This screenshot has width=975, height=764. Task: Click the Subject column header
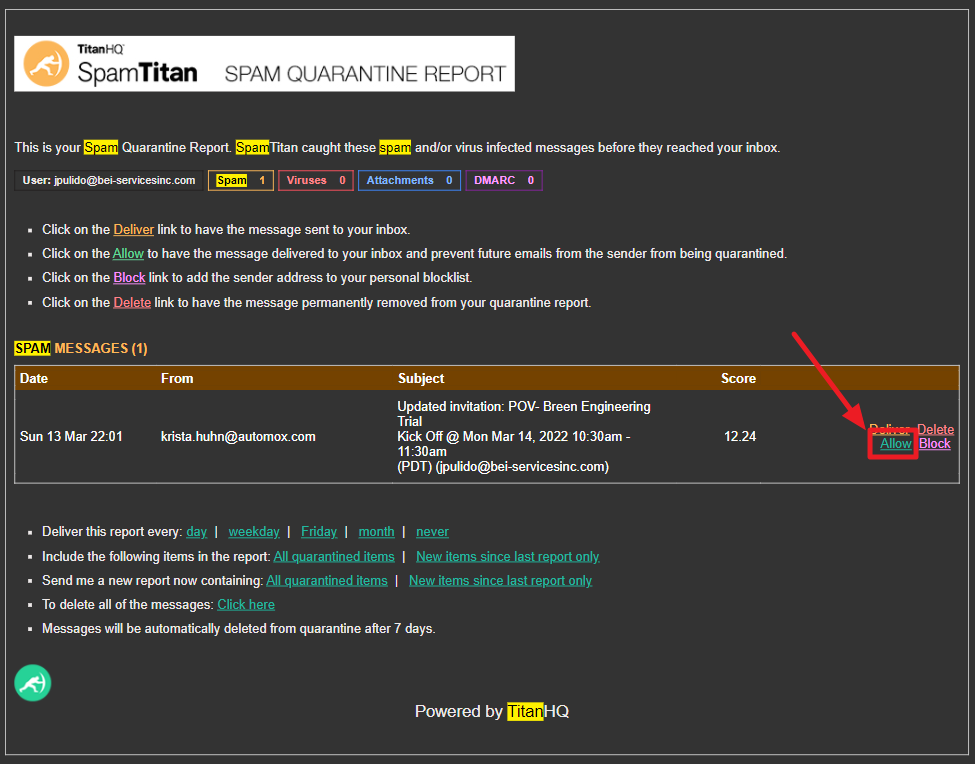pyautogui.click(x=421, y=378)
